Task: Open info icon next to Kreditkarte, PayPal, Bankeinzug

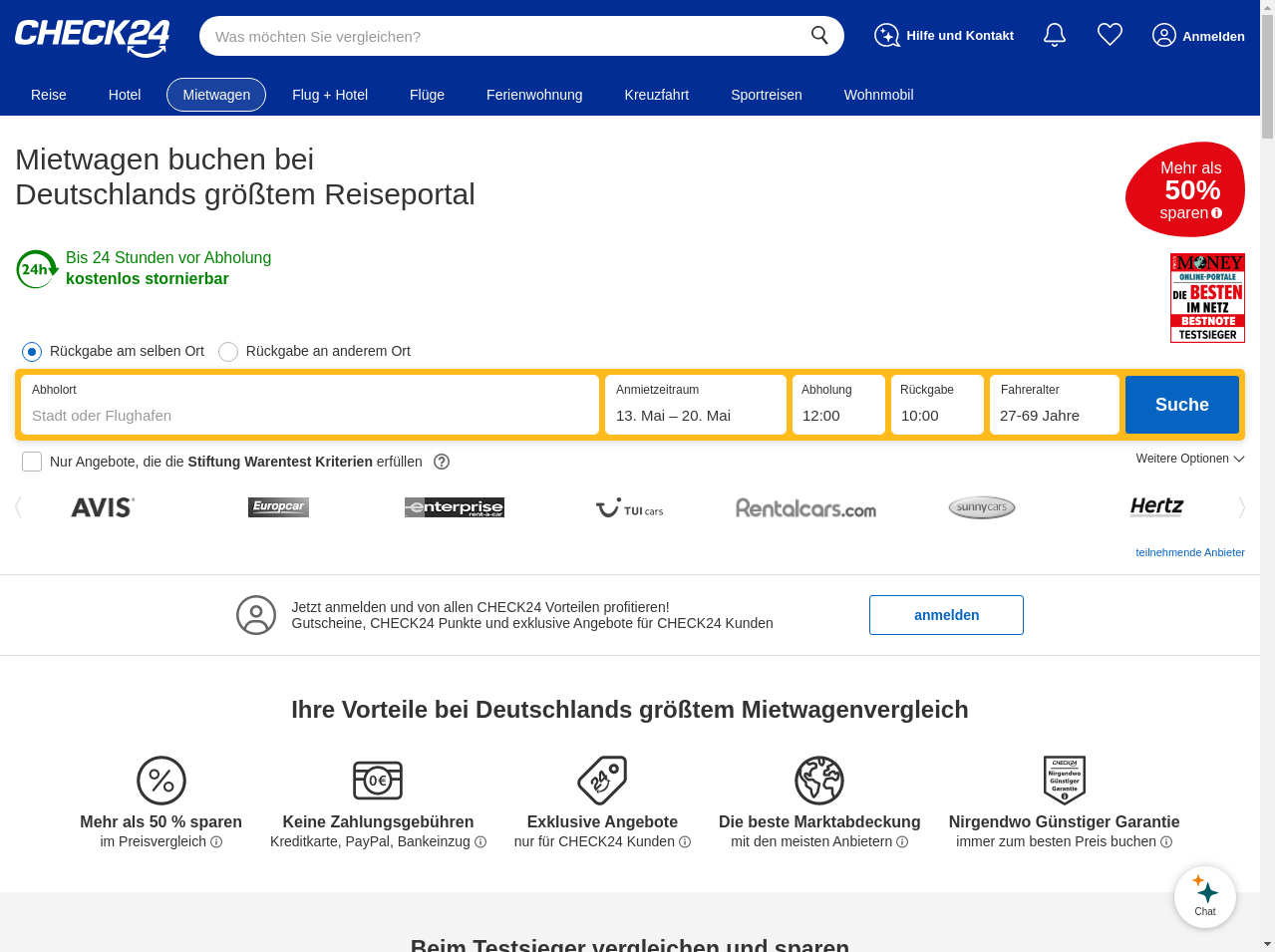Action: coord(480,842)
